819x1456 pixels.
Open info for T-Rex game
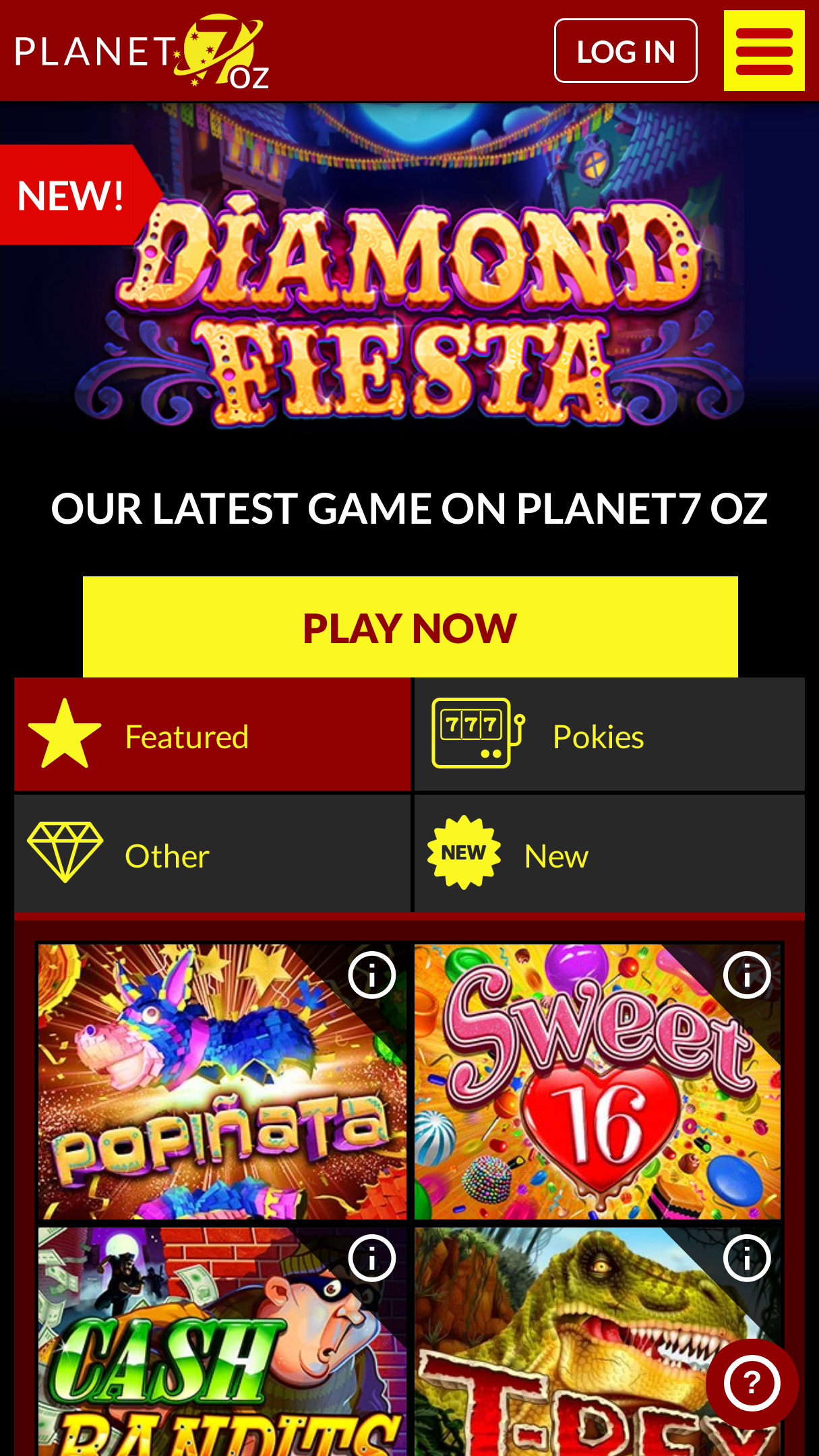coord(747,1258)
